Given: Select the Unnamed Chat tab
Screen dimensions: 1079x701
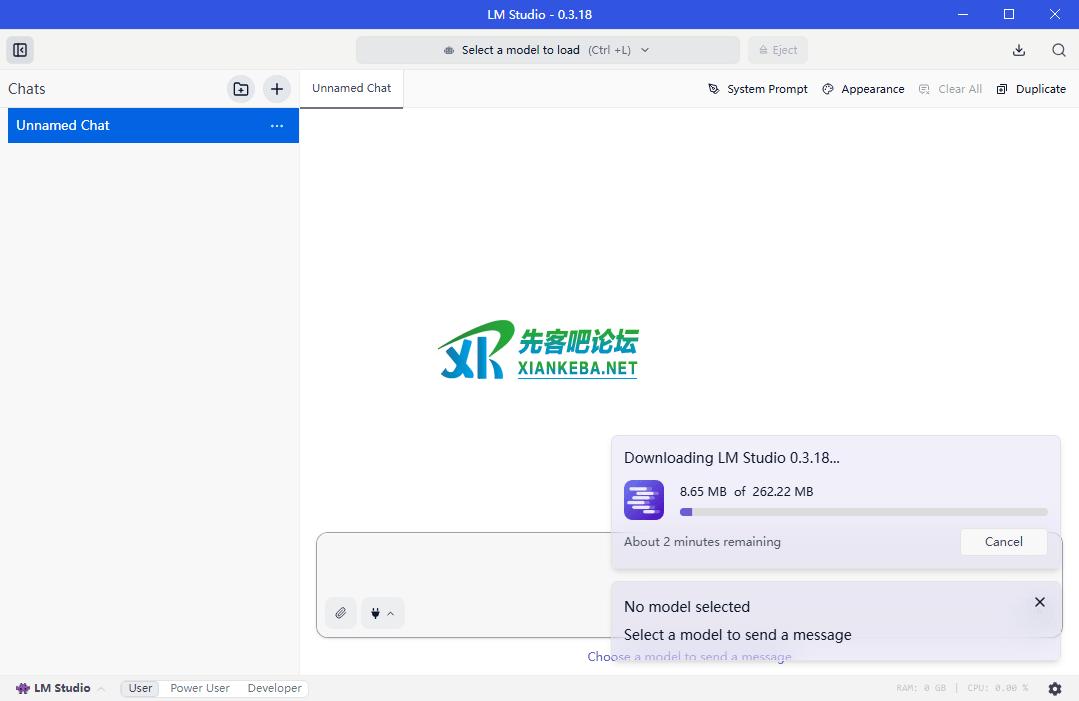Looking at the screenshot, I should pyautogui.click(x=351, y=88).
